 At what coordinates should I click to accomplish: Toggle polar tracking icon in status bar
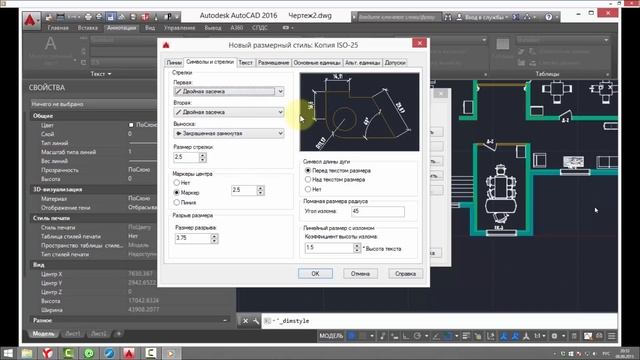point(417,336)
